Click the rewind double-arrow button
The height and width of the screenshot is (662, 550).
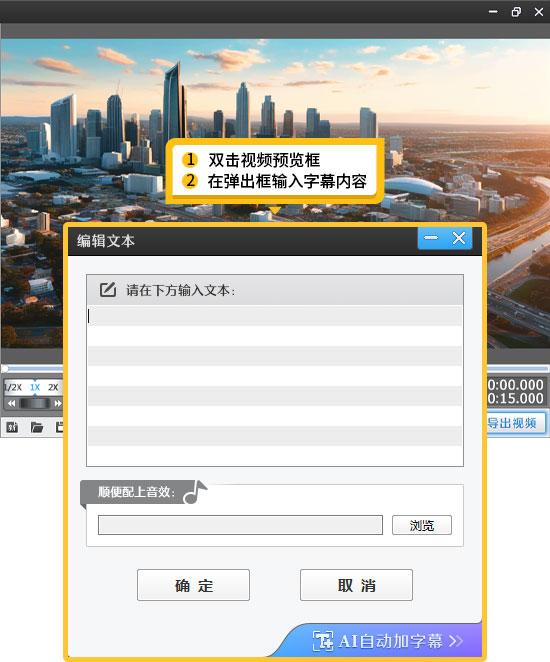point(11,403)
